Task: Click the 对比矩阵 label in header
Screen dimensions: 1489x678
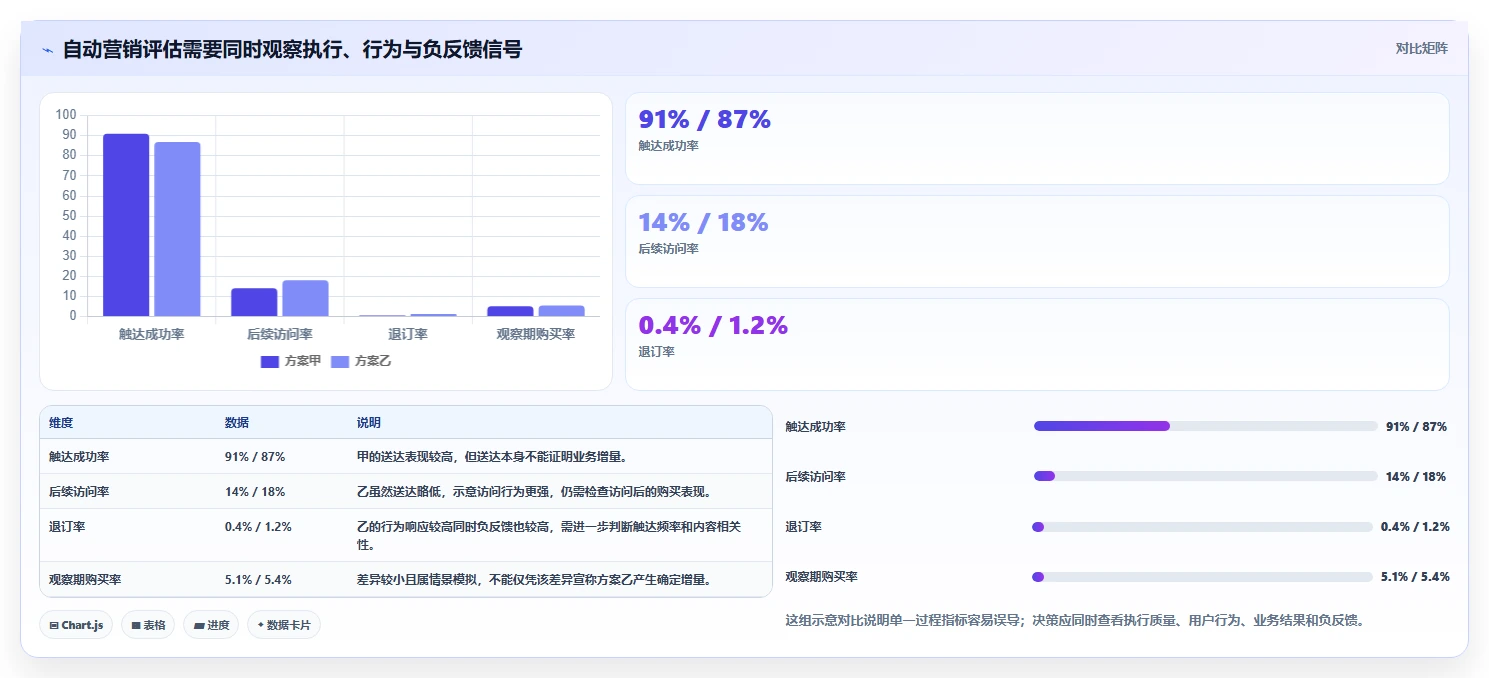Action: click(x=1421, y=48)
